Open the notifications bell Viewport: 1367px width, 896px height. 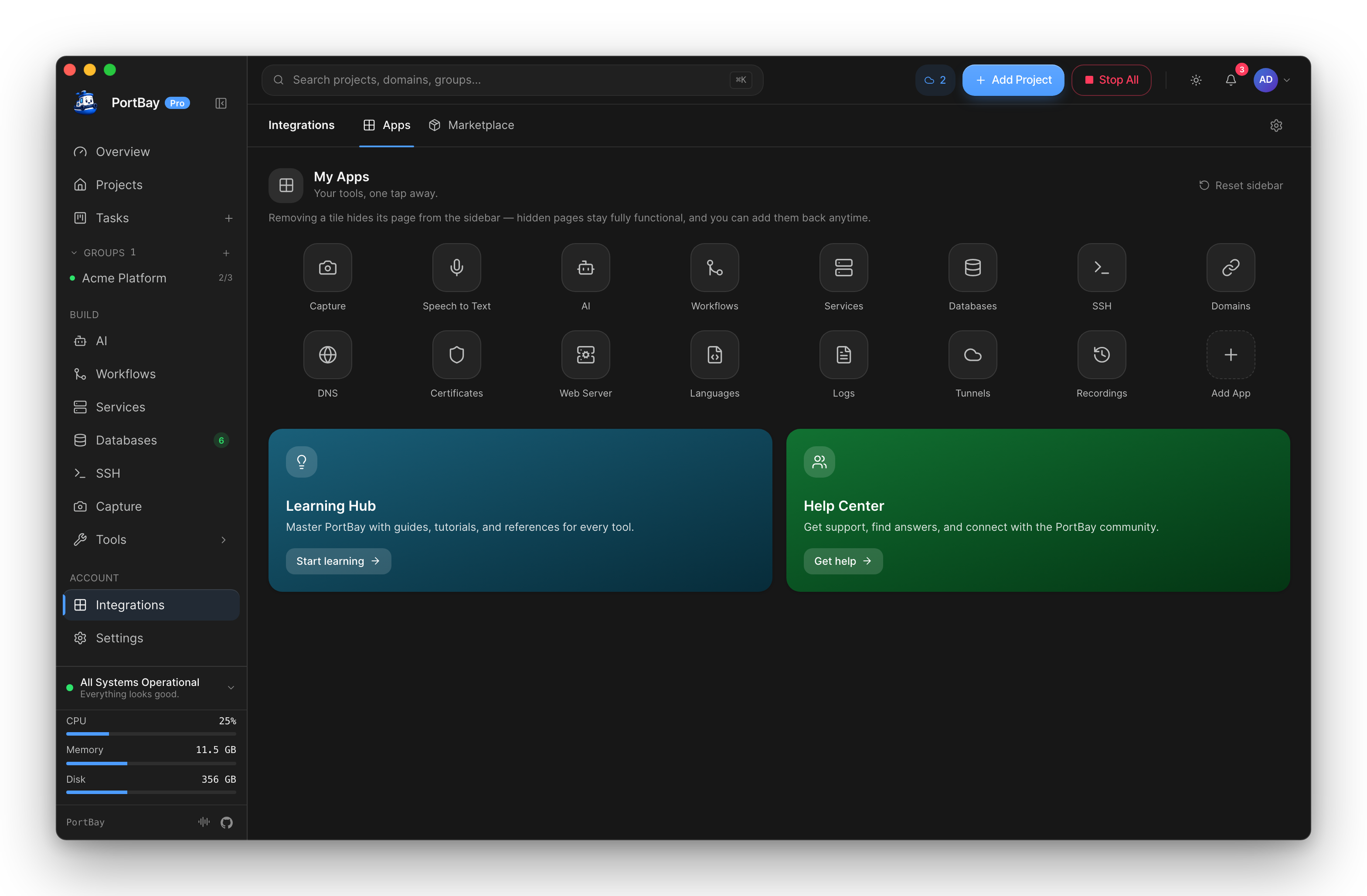[x=1230, y=80]
